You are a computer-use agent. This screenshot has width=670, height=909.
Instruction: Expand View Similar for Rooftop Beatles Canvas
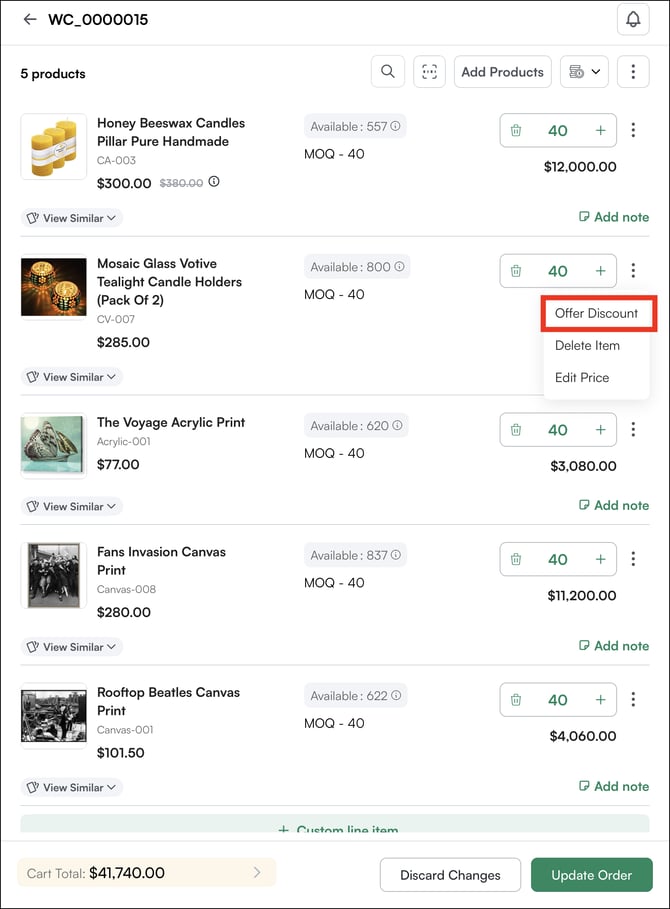(72, 788)
